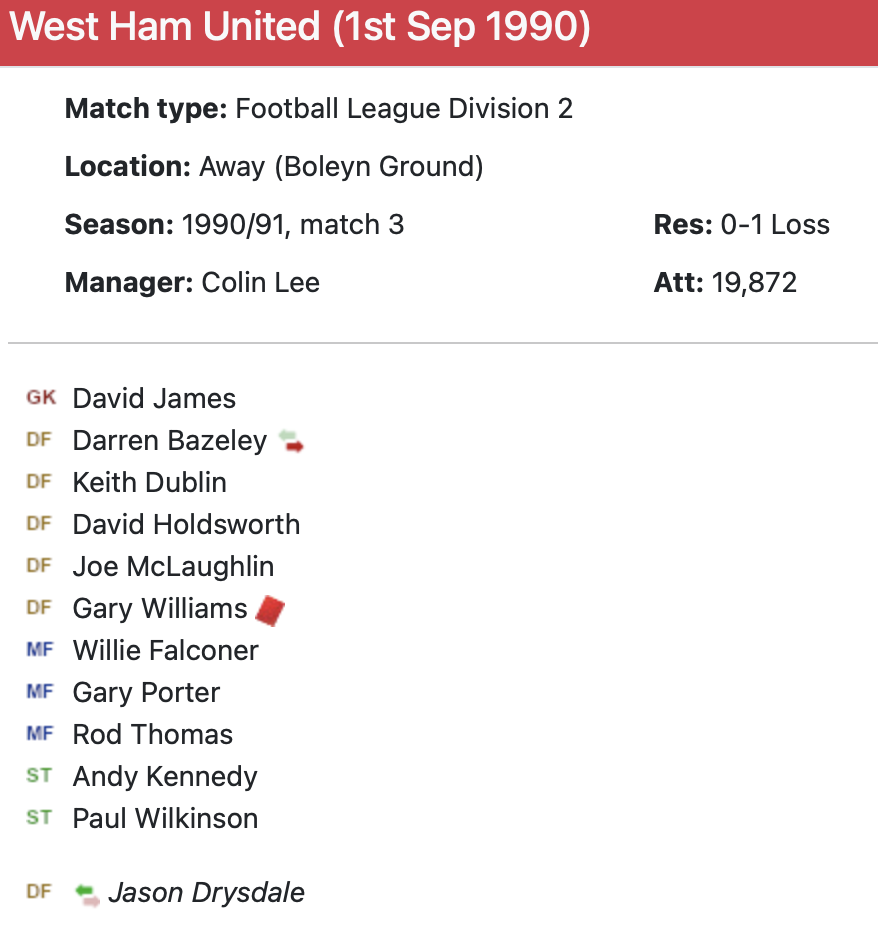Click the West Ham United match header

pos(300,28)
